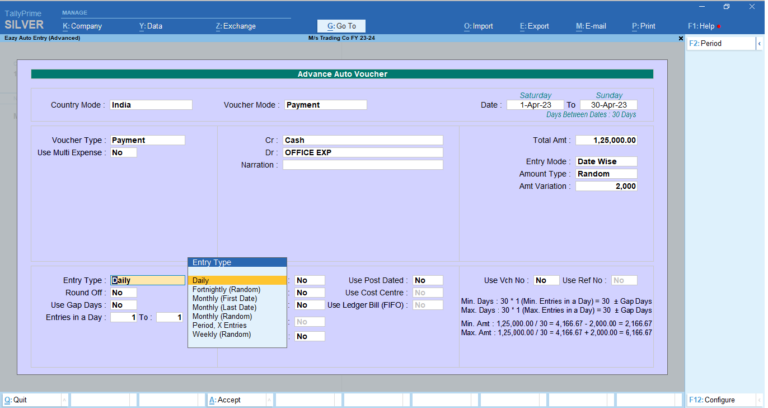Toggle the Use Ref No option

point(624,280)
